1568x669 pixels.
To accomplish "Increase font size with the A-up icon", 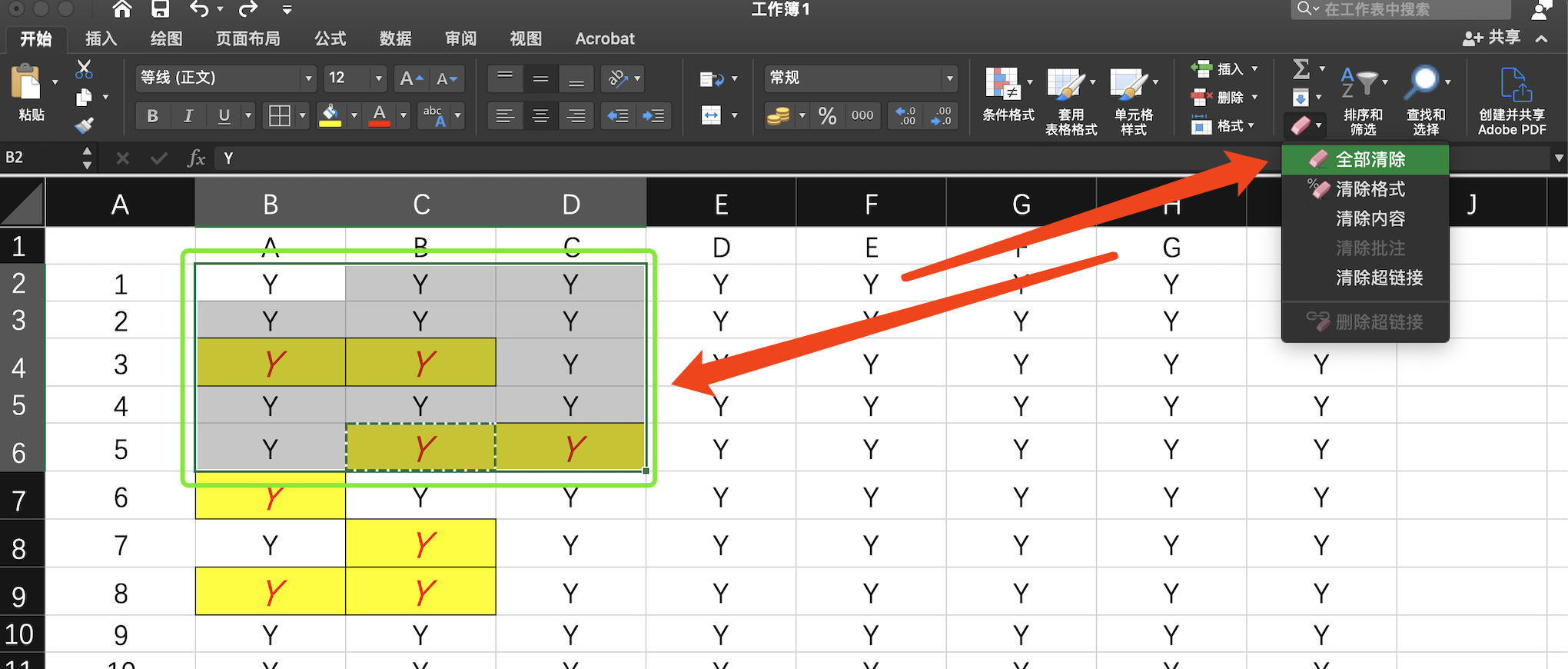I will (x=410, y=78).
